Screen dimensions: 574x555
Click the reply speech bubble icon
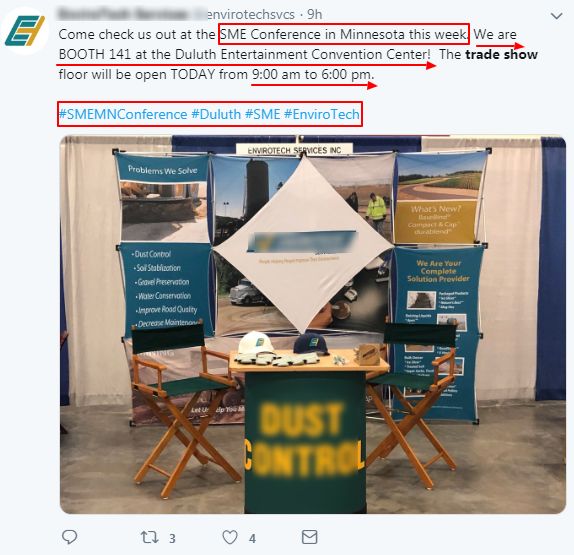[x=70, y=537]
